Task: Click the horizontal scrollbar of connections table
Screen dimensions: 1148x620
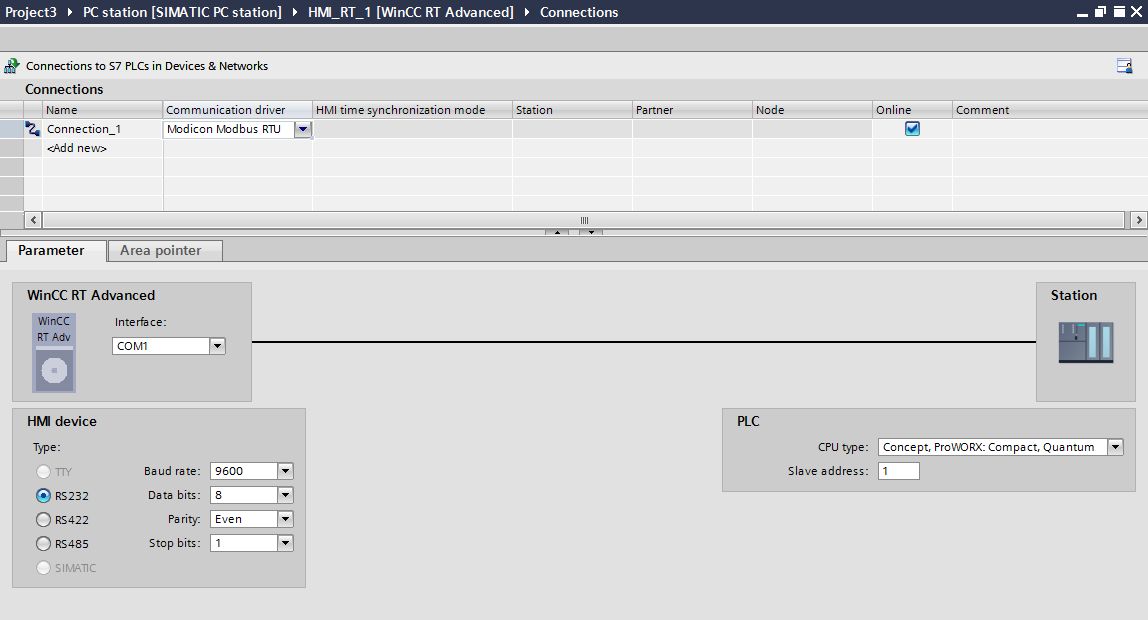Action: coord(584,220)
